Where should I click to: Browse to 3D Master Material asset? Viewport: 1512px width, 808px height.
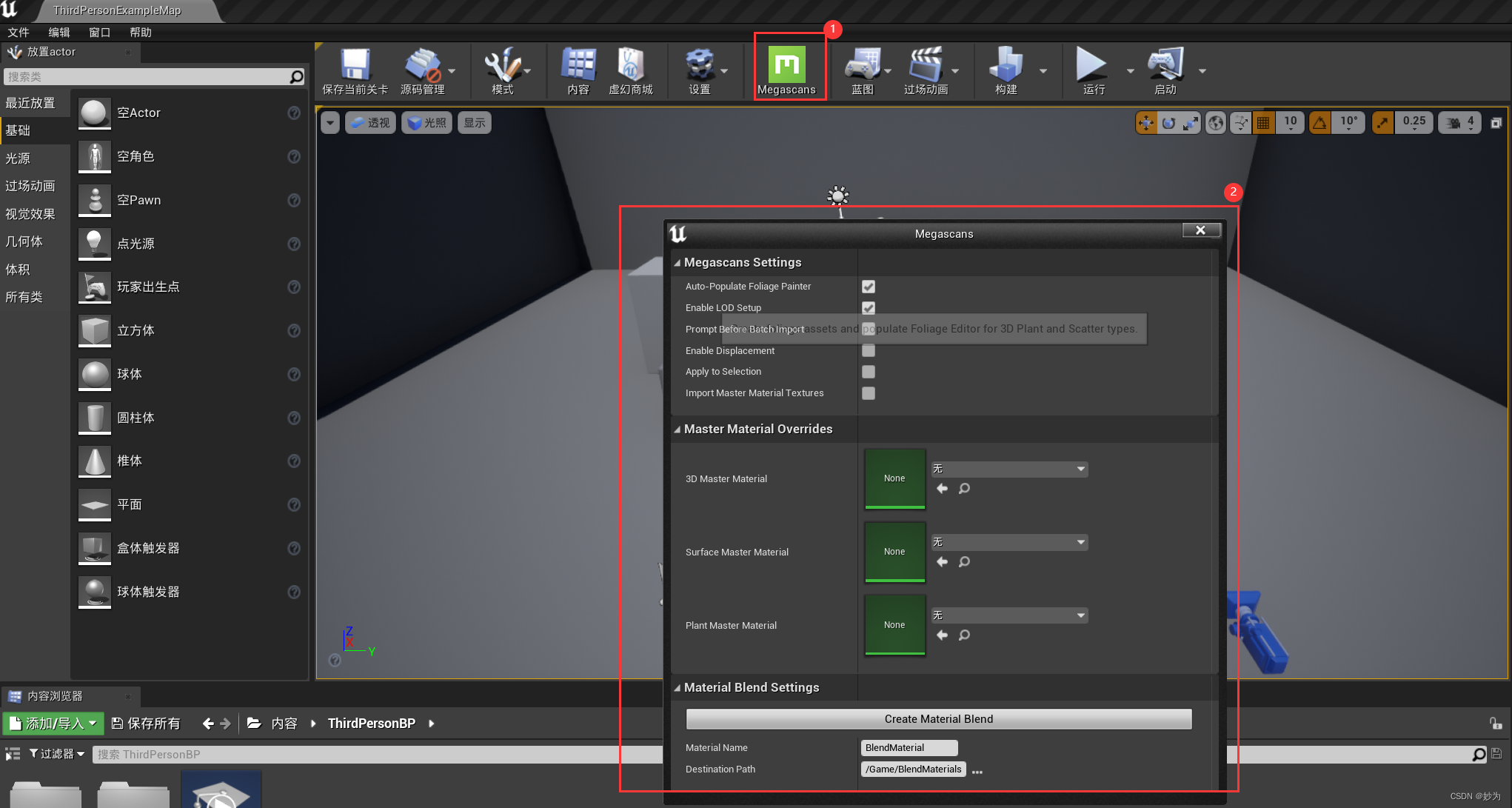pos(964,489)
